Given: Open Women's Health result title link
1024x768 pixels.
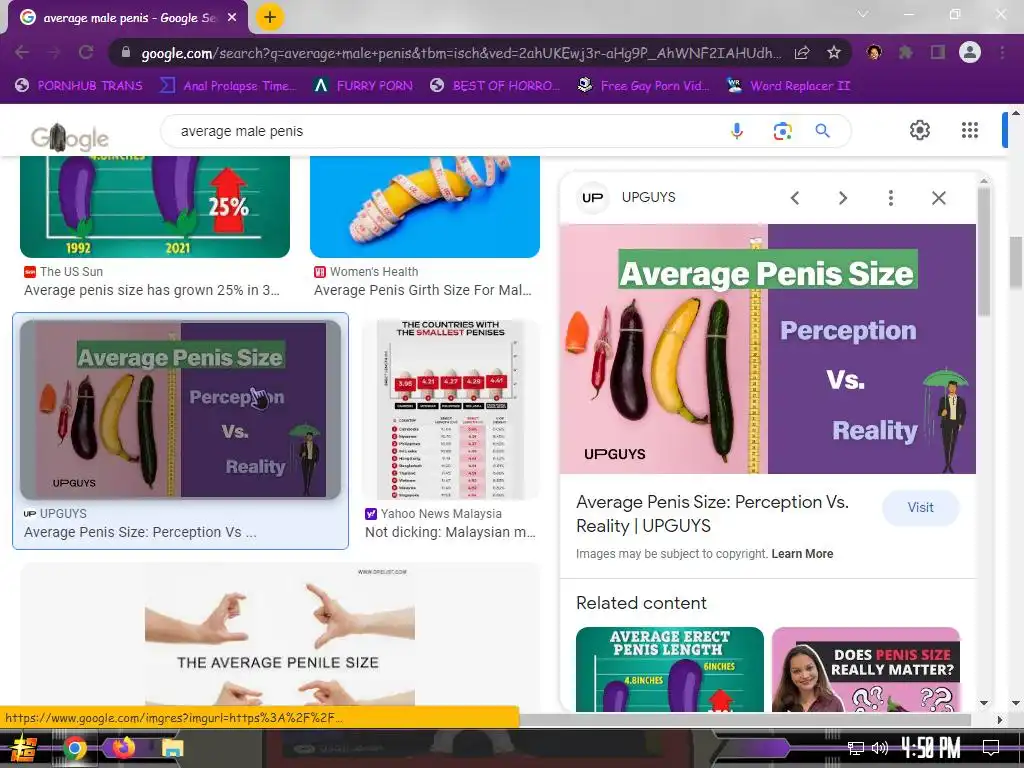Looking at the screenshot, I should point(423,290).
